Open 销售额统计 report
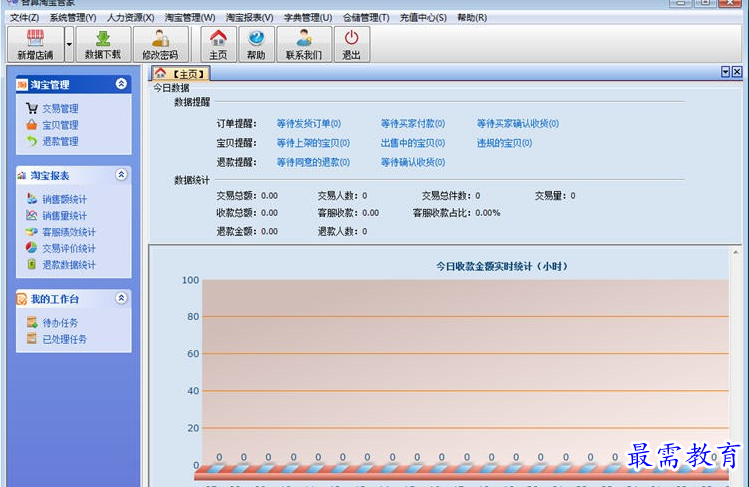 (x=64, y=199)
